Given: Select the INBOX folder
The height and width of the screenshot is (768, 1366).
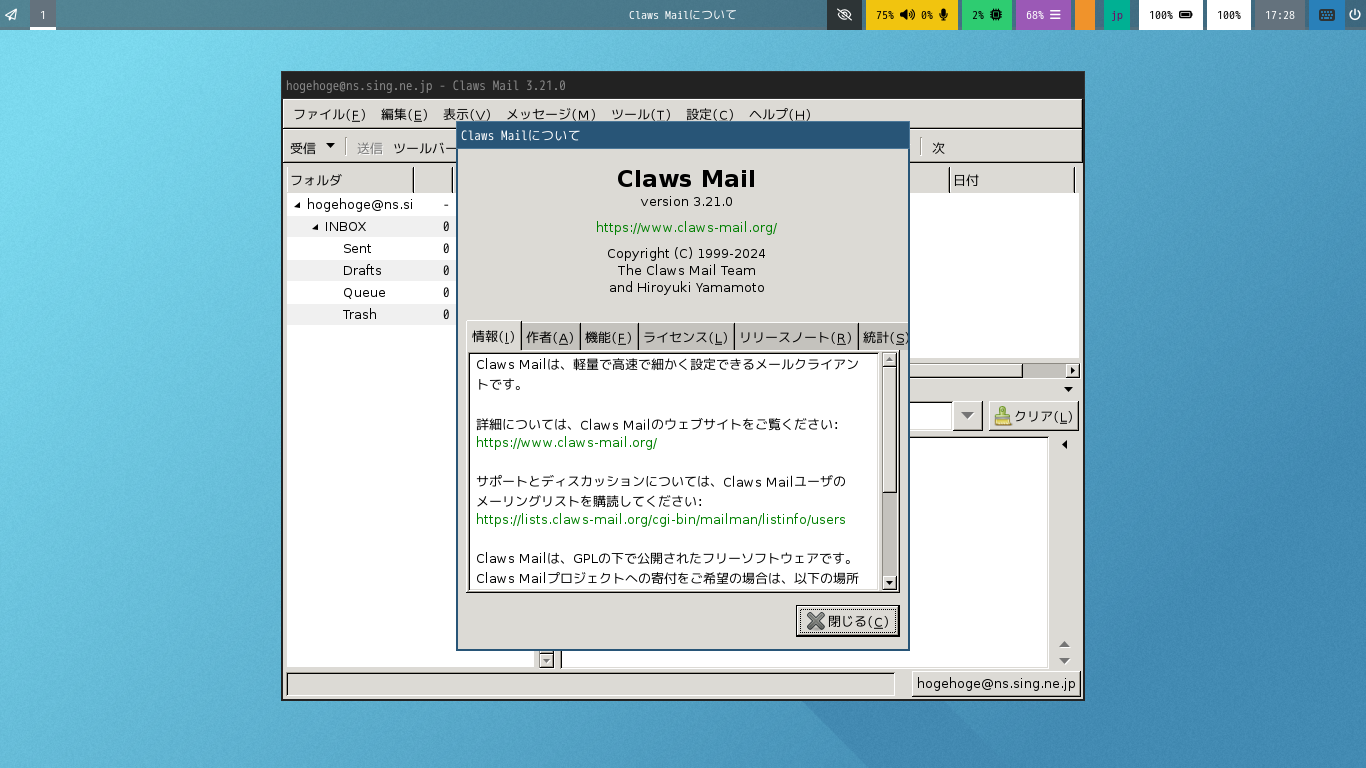Looking at the screenshot, I should [x=345, y=227].
